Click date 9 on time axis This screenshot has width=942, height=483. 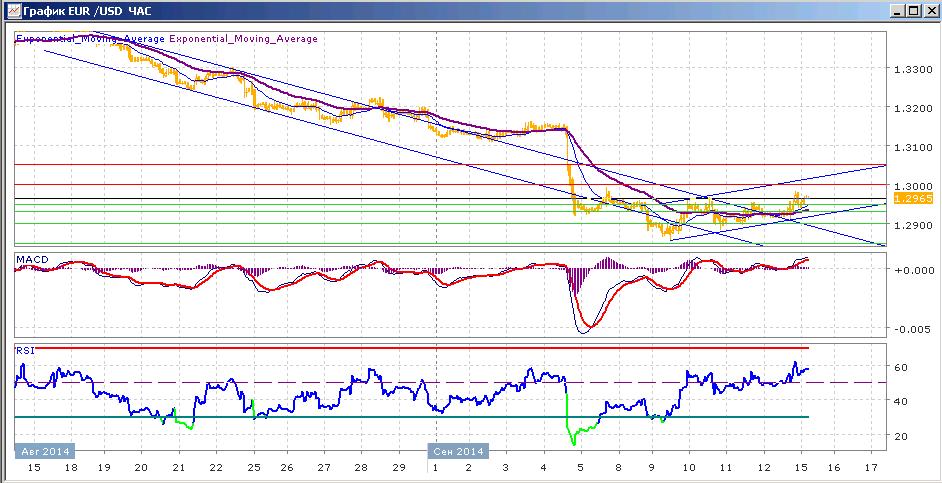[651, 467]
